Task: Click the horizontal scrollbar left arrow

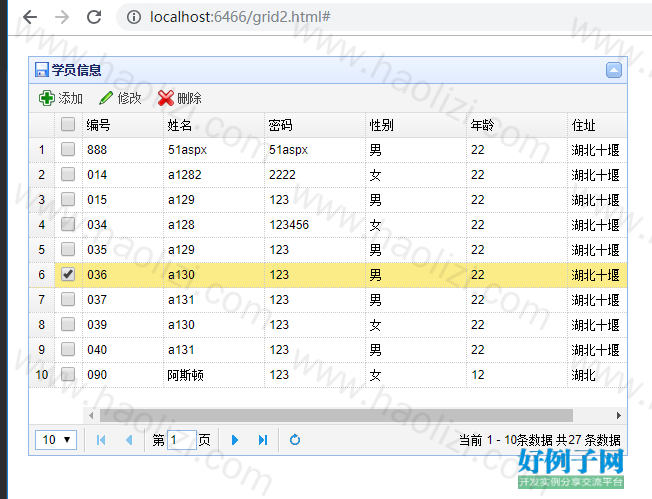Action: point(91,415)
